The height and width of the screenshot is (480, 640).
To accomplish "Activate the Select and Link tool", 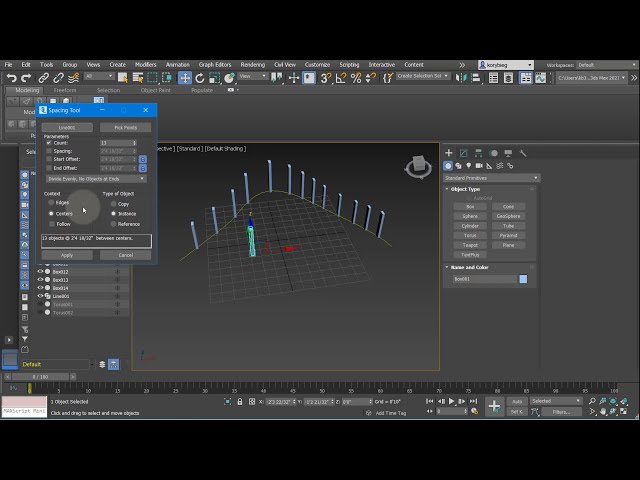I will (43, 78).
